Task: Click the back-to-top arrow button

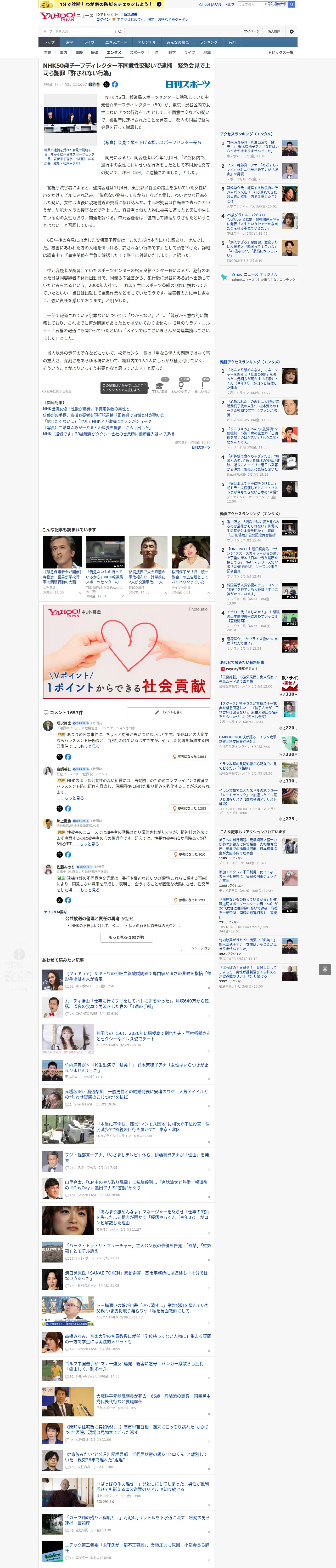Action: coord(324,969)
